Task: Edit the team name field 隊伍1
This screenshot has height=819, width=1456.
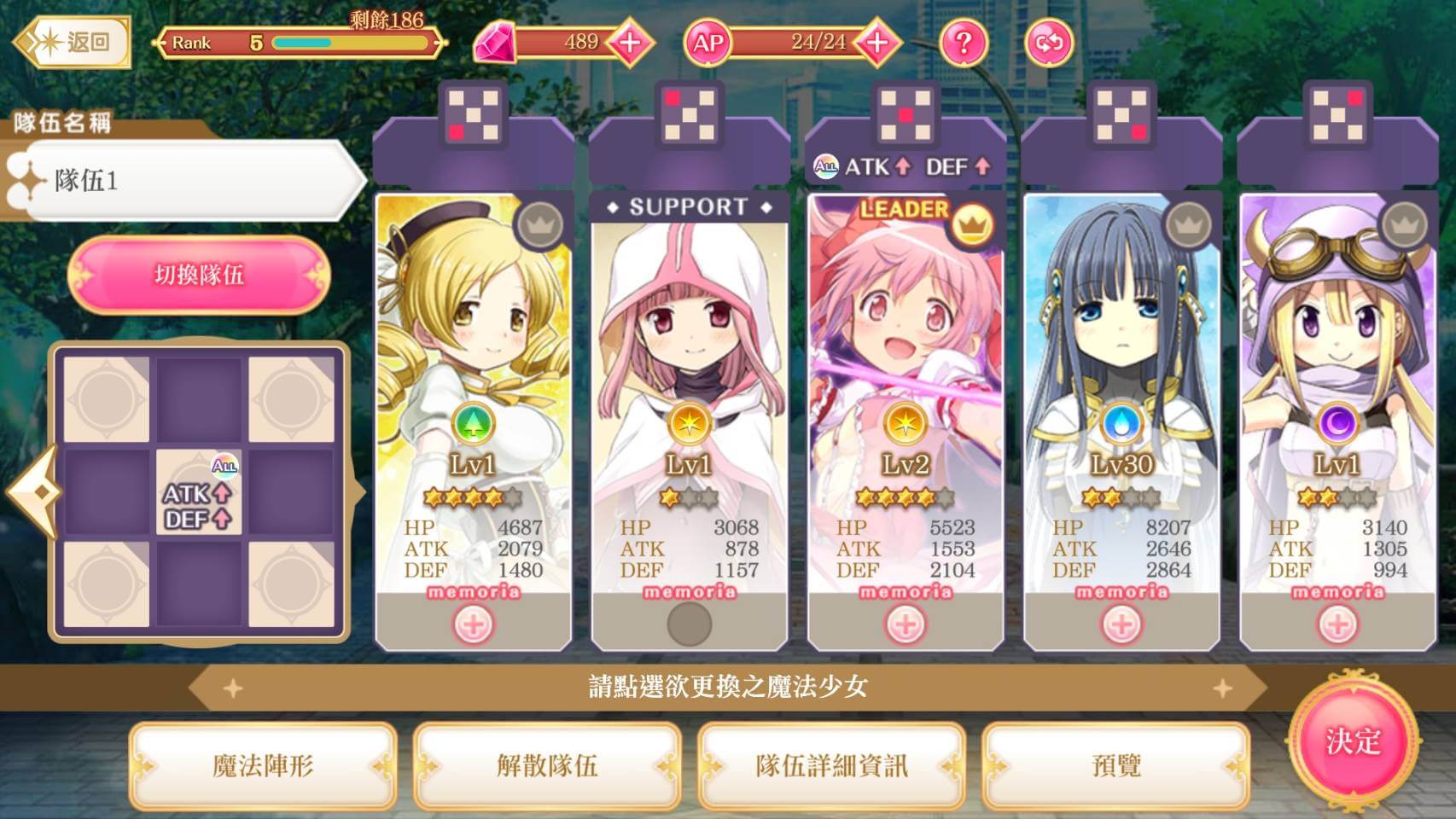Action: point(183,181)
